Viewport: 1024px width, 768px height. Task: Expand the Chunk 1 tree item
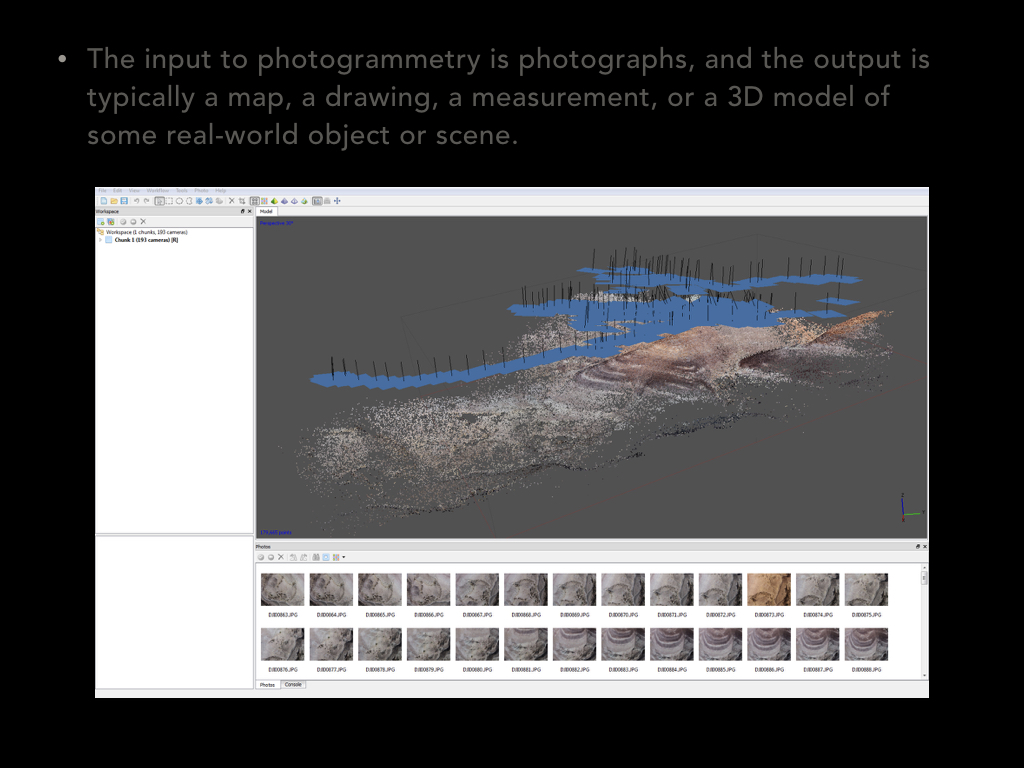point(101,240)
